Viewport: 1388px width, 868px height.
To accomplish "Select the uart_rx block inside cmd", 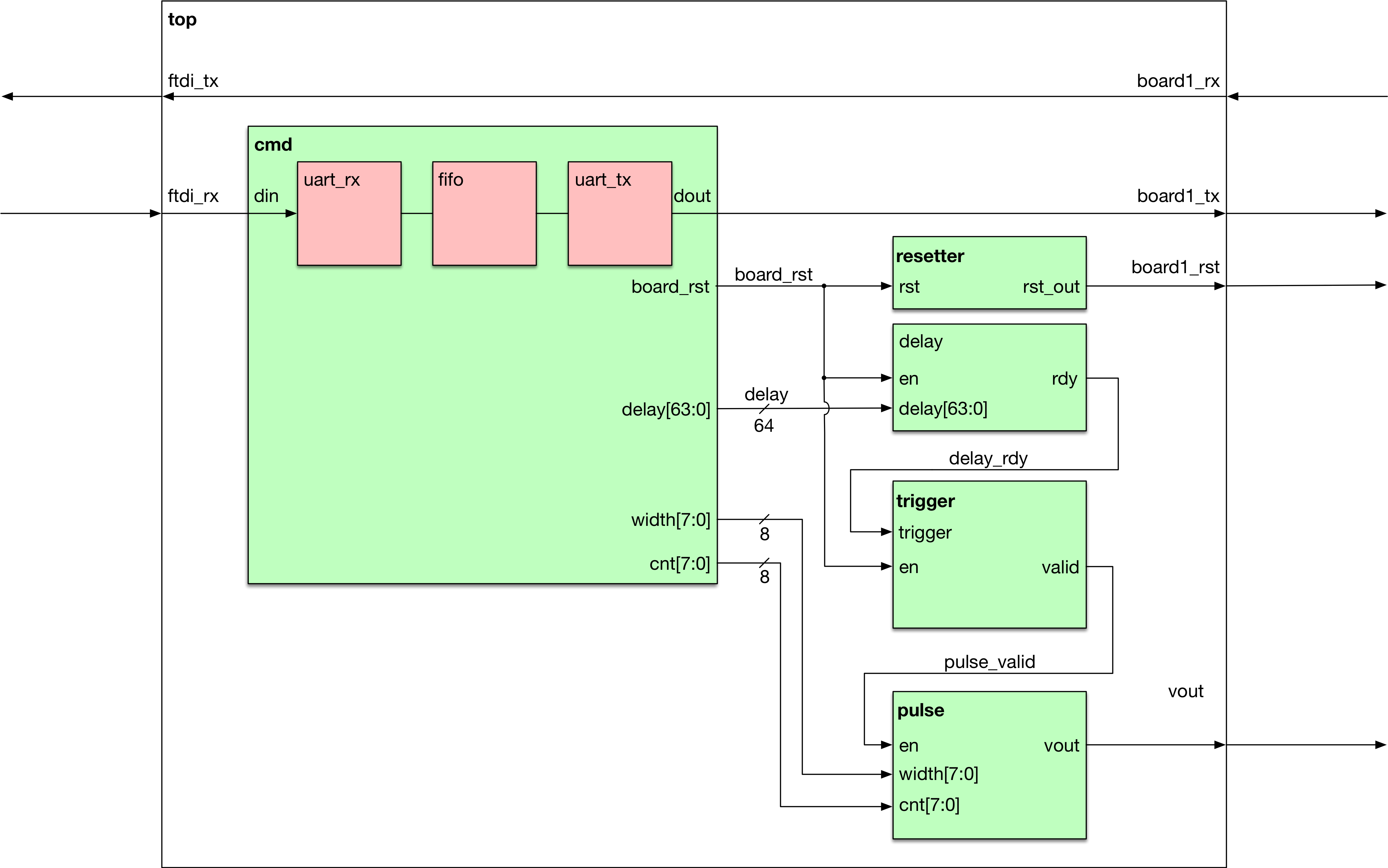I will click(349, 213).
